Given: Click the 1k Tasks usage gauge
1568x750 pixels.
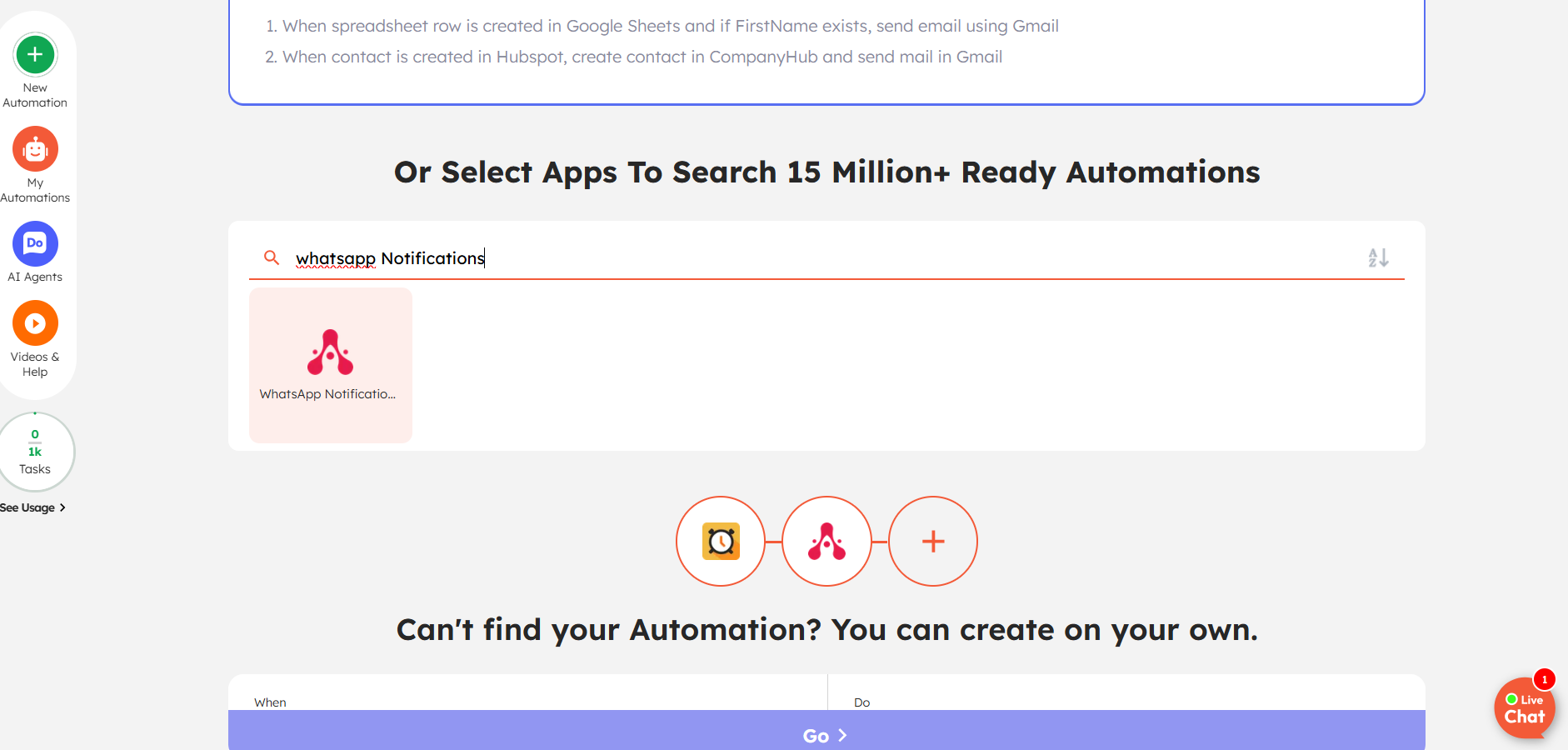Looking at the screenshot, I should pyautogui.click(x=35, y=452).
